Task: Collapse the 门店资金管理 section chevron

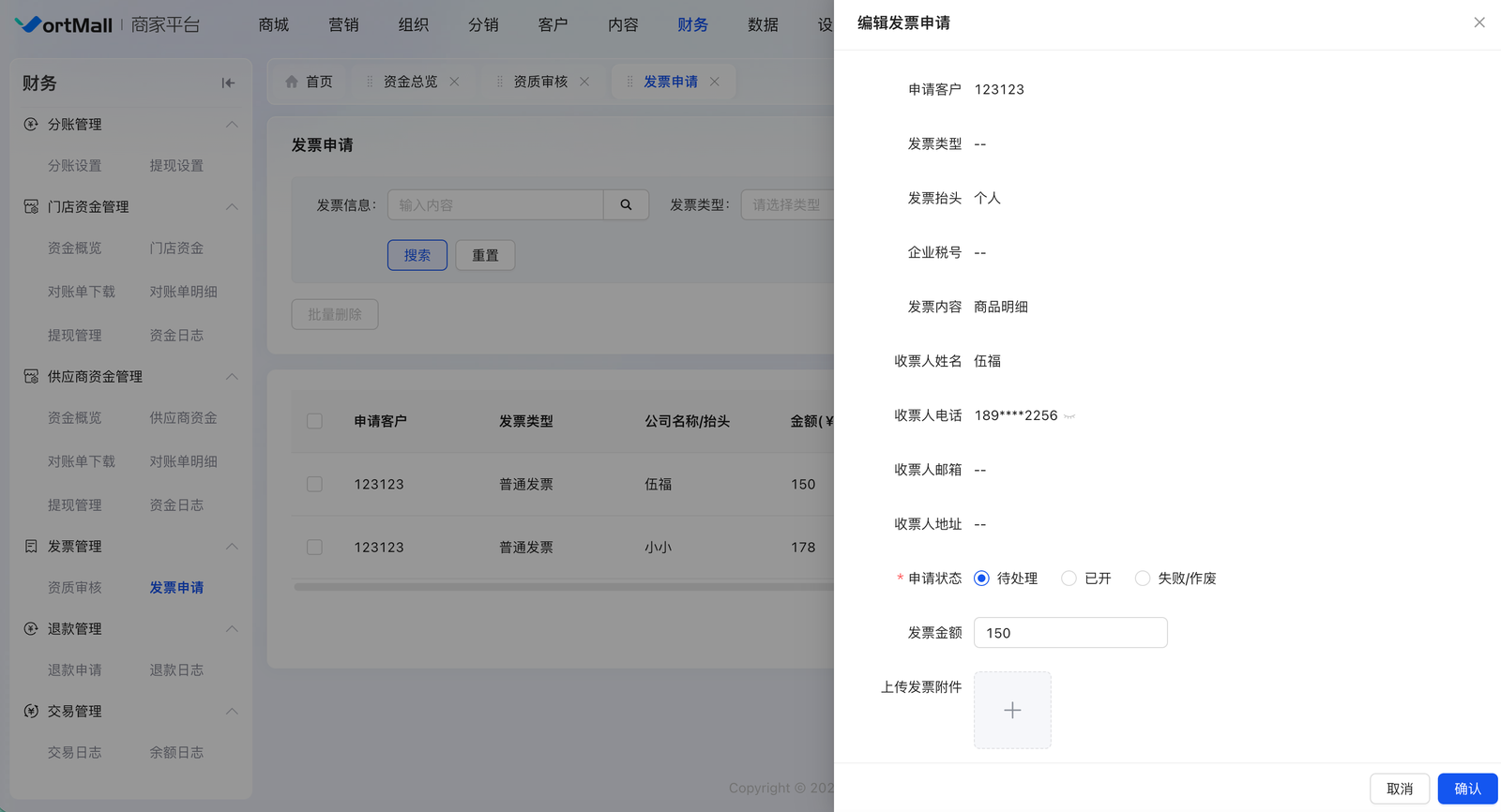Action: [232, 206]
